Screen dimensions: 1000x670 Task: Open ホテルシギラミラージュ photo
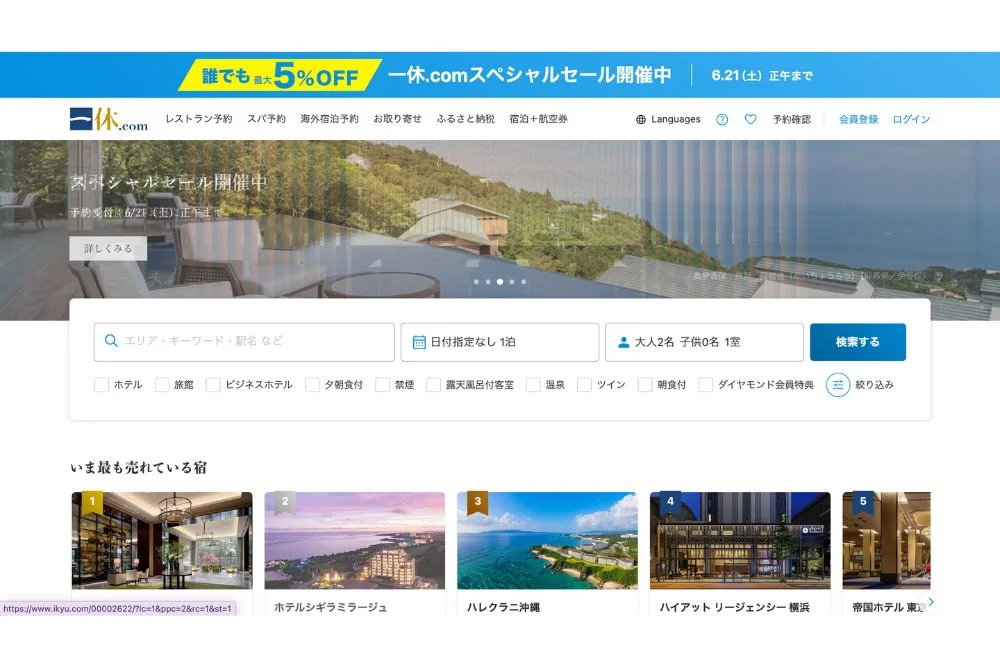[355, 541]
